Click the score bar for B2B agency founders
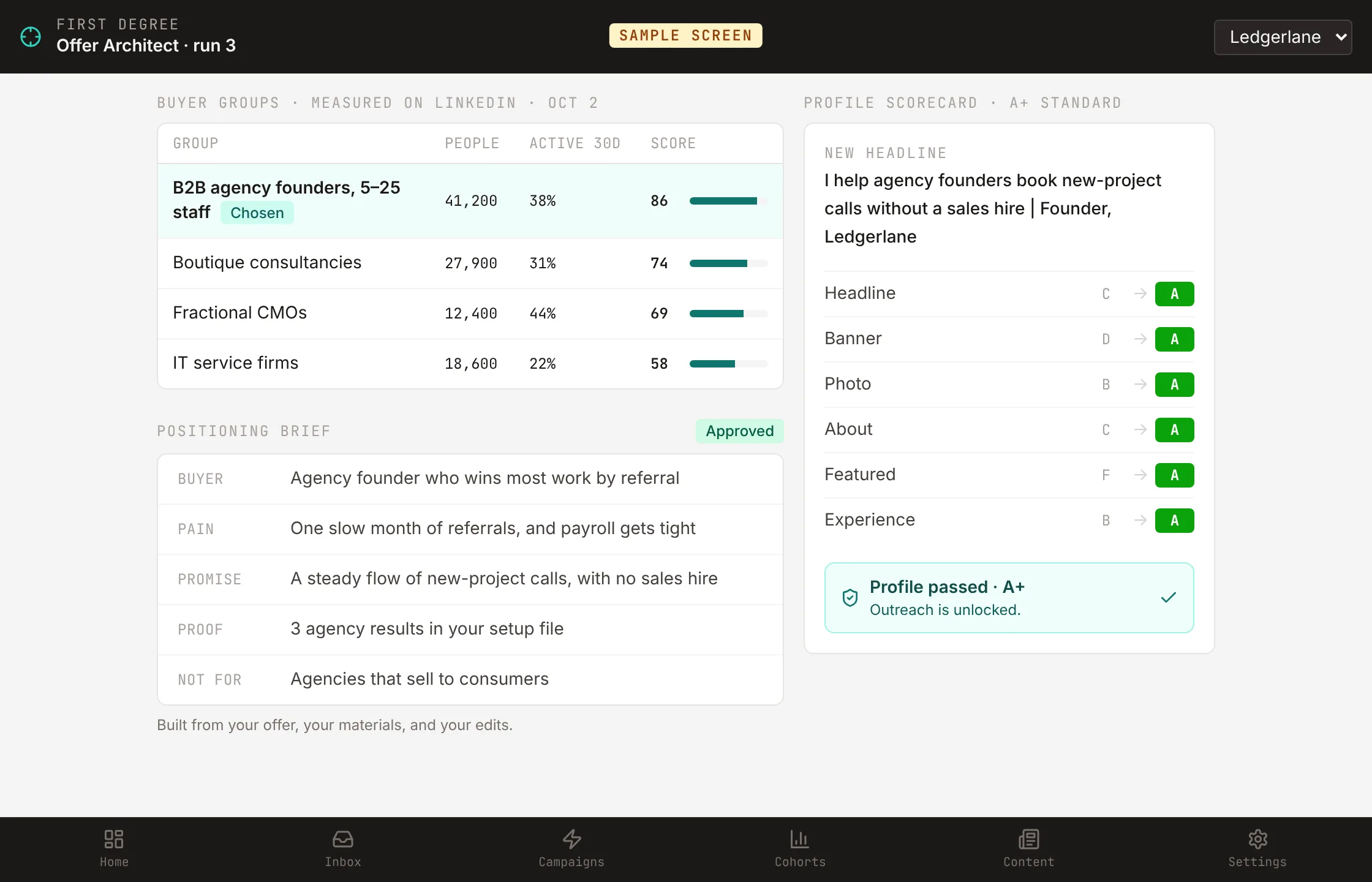This screenshot has width=1372, height=882. pyautogui.click(x=728, y=201)
